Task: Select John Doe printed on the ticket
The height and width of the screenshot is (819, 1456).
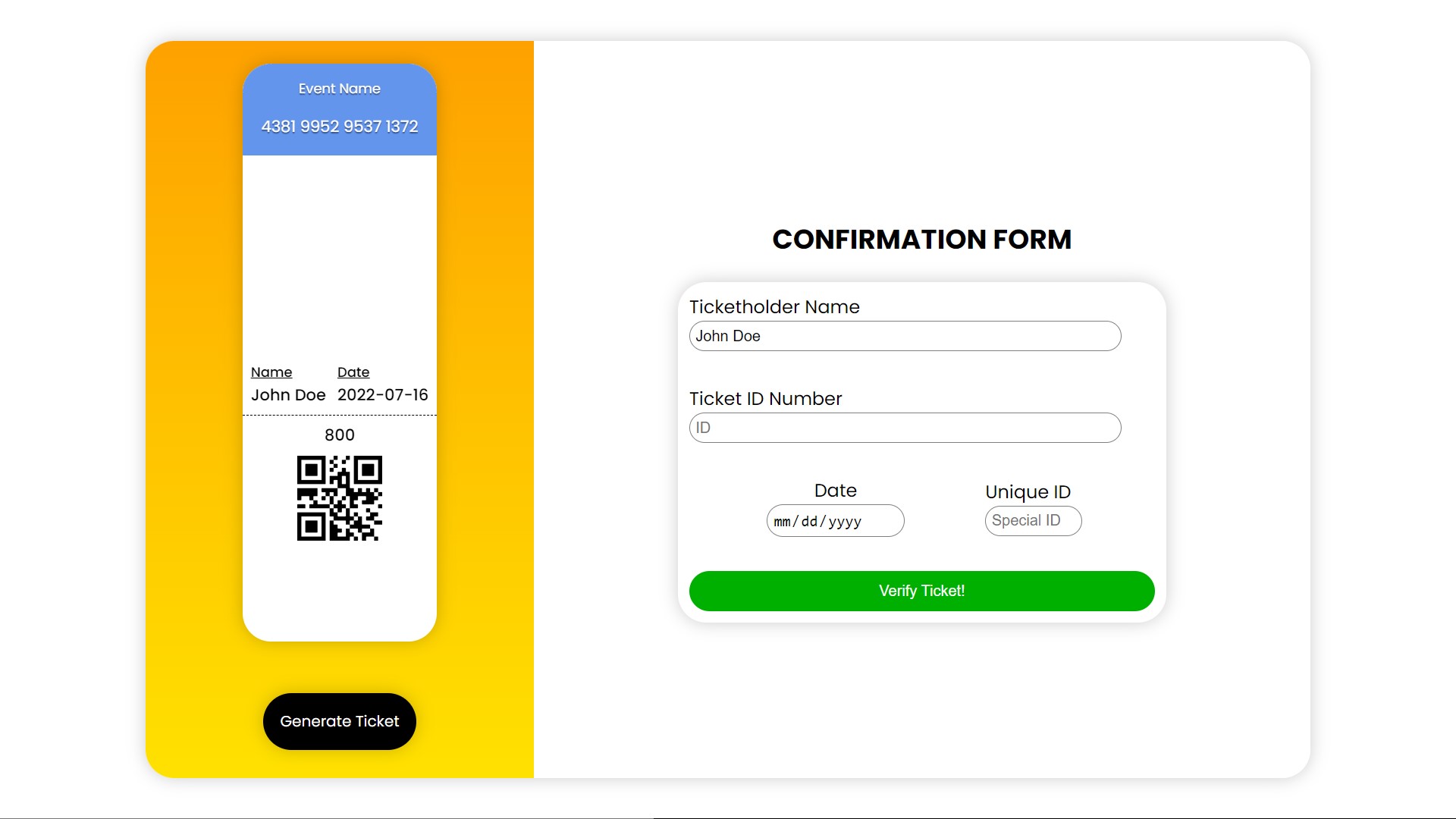Action: click(x=288, y=395)
